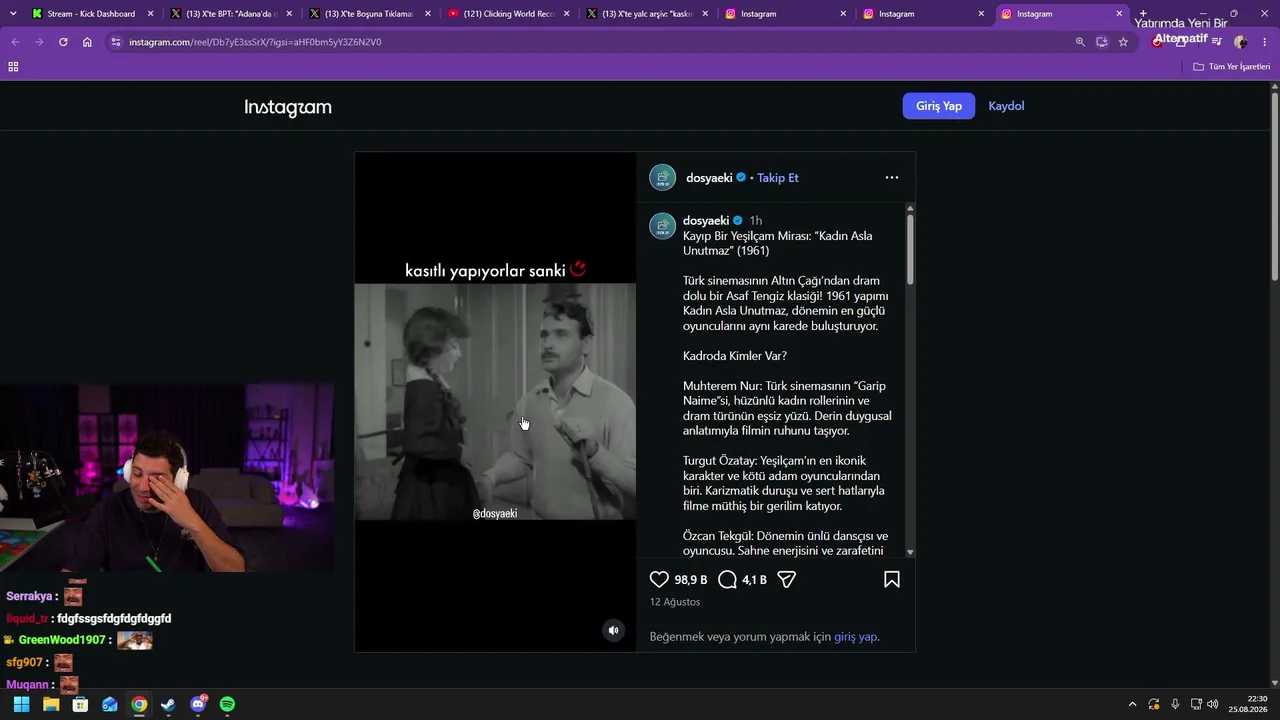Click the chat username sfg907
The width and height of the screenshot is (1280, 720).
[25, 662]
